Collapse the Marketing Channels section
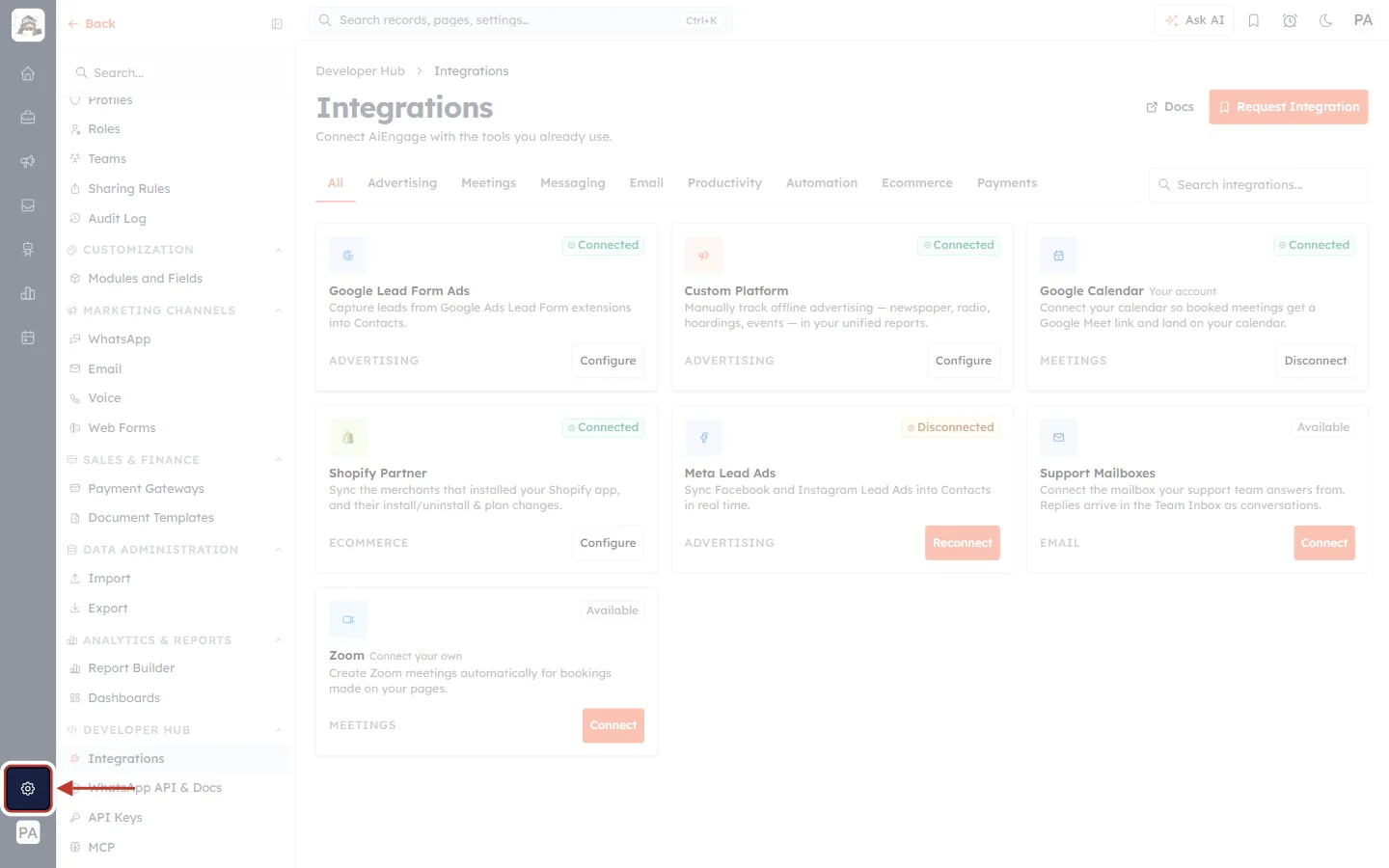 click(x=279, y=311)
